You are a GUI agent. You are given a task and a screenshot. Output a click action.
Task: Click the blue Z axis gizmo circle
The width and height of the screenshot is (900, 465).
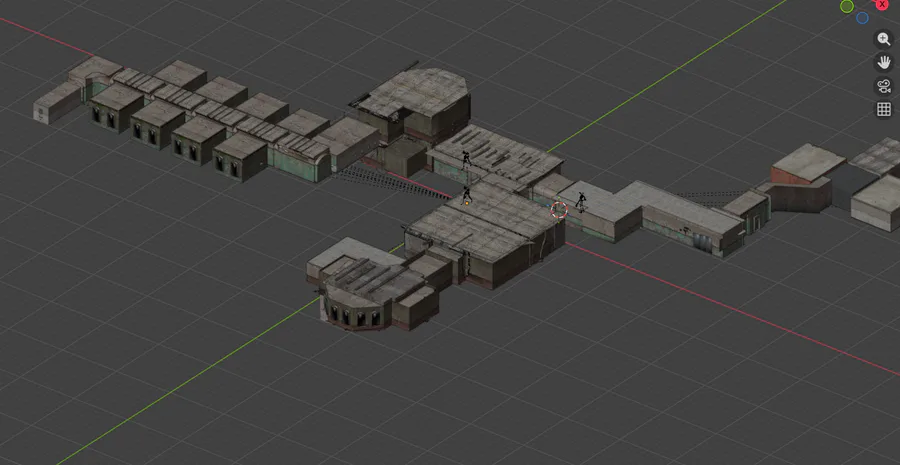pyautogui.click(x=862, y=18)
